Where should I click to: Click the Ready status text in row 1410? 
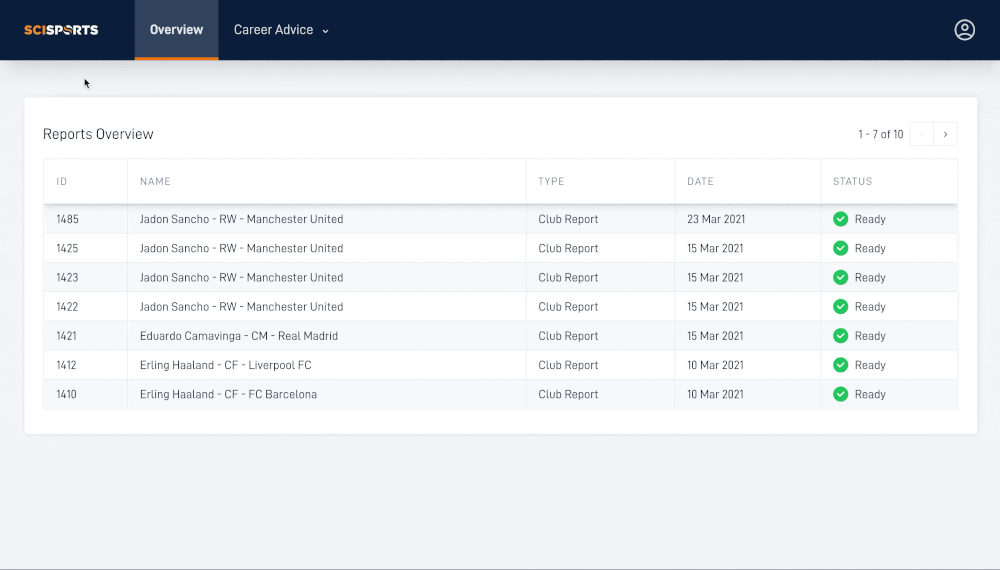coord(871,395)
